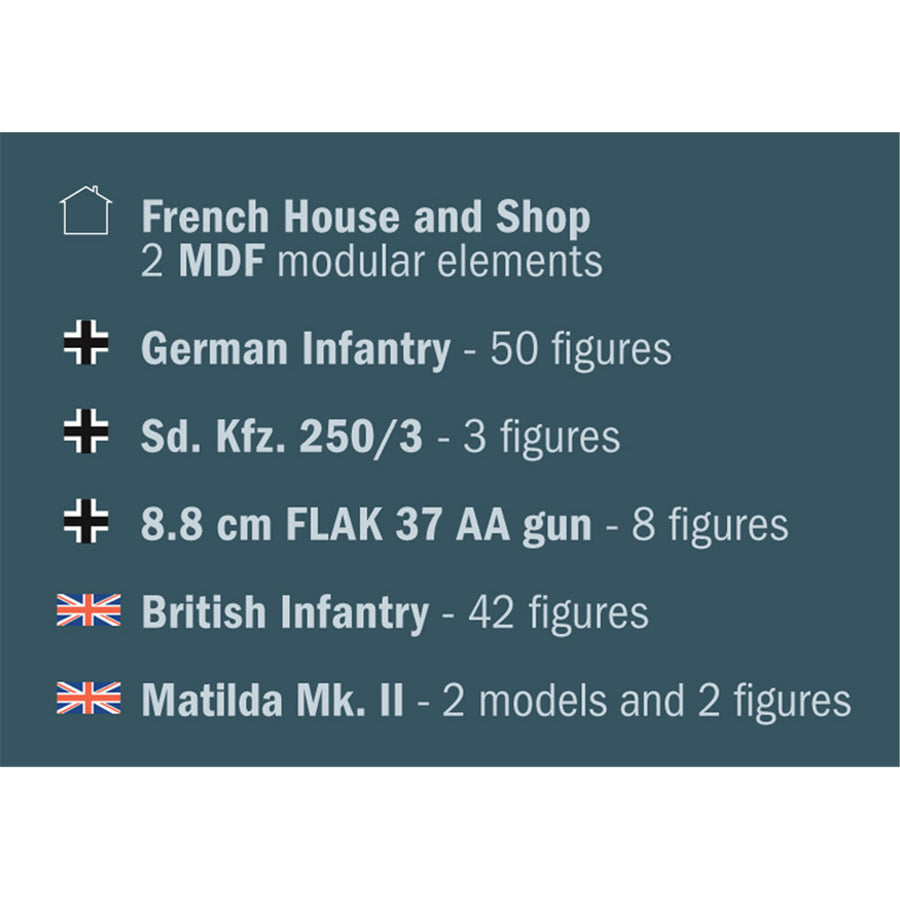Click the 2 MDF modular elements text
This screenshot has height=900, width=900.
tap(372, 262)
